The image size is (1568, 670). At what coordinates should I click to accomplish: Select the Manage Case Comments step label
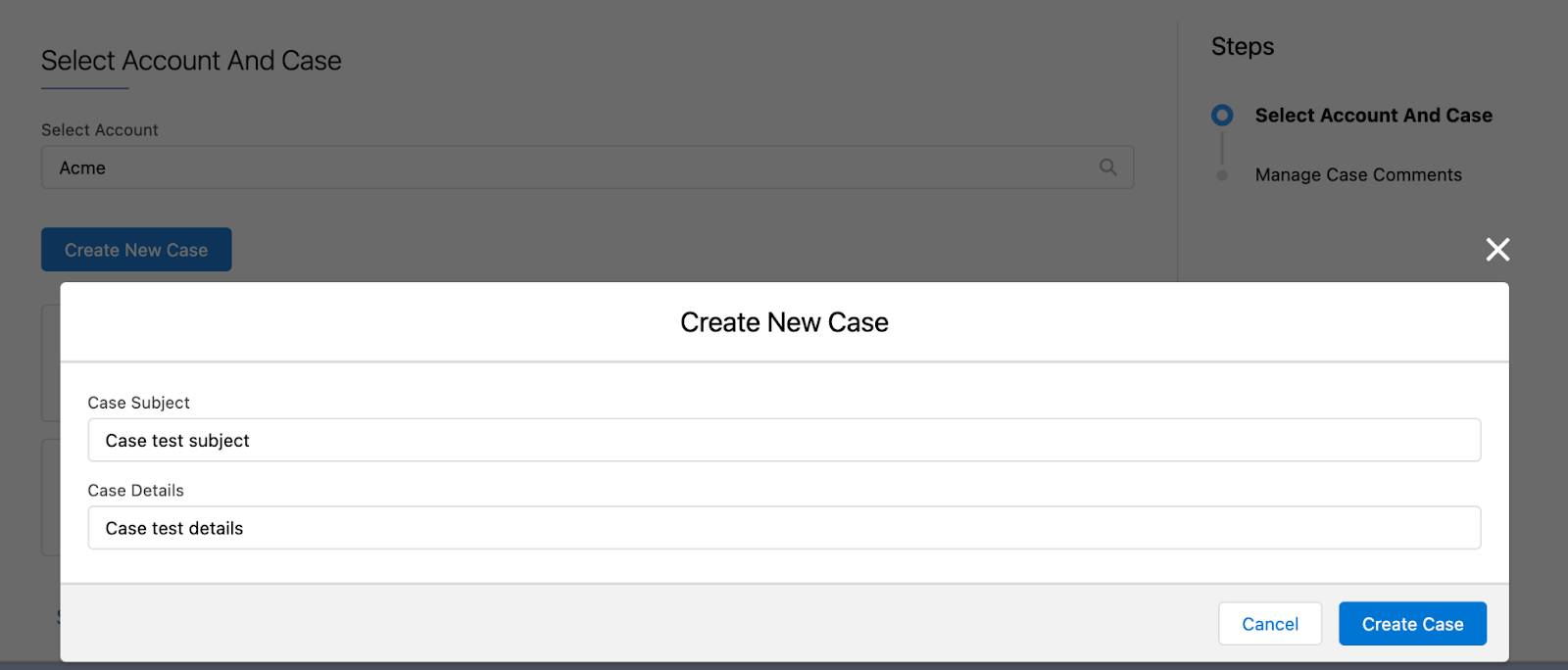point(1358,174)
